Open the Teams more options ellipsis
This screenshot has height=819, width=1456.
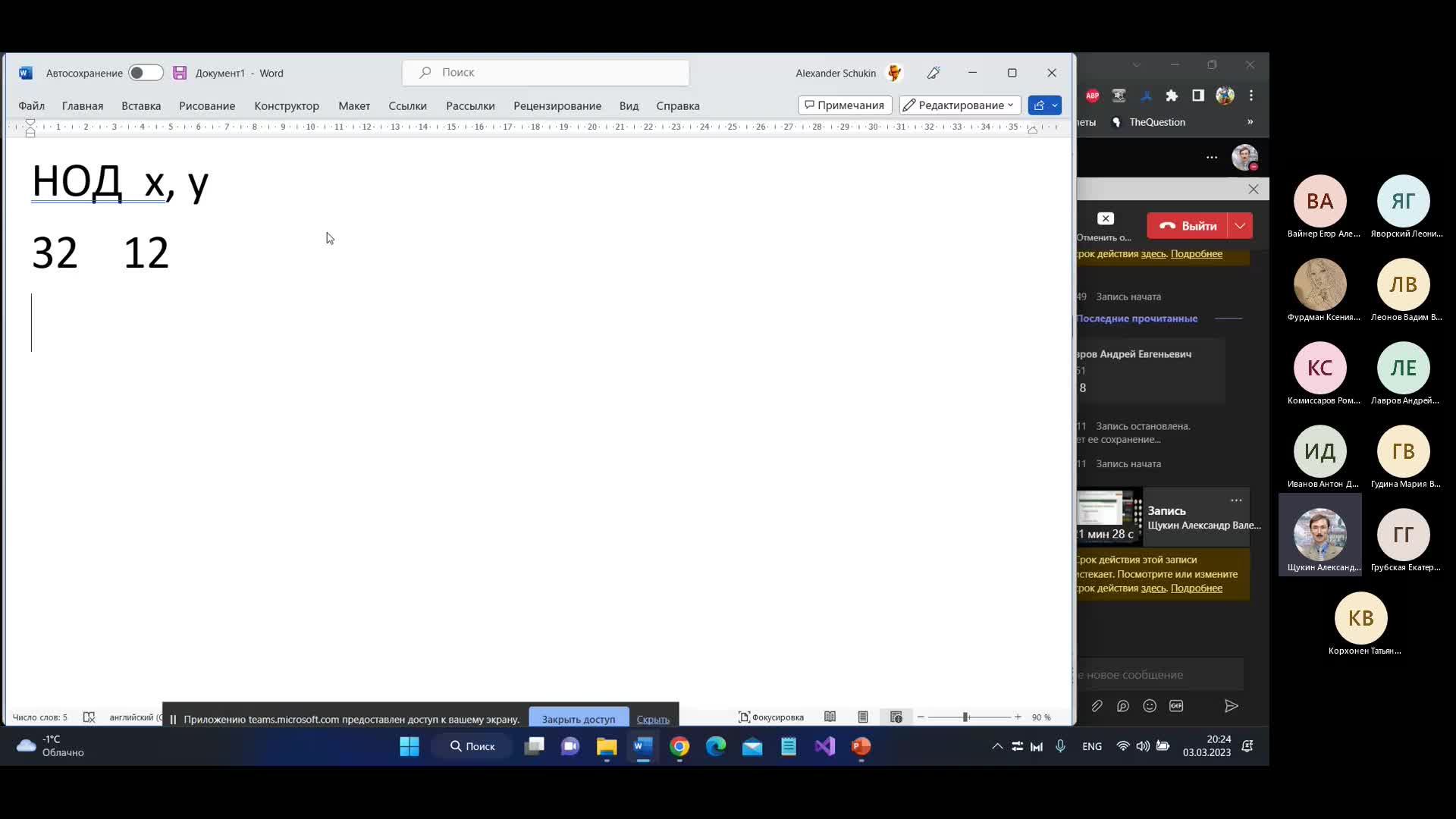pyautogui.click(x=1212, y=158)
